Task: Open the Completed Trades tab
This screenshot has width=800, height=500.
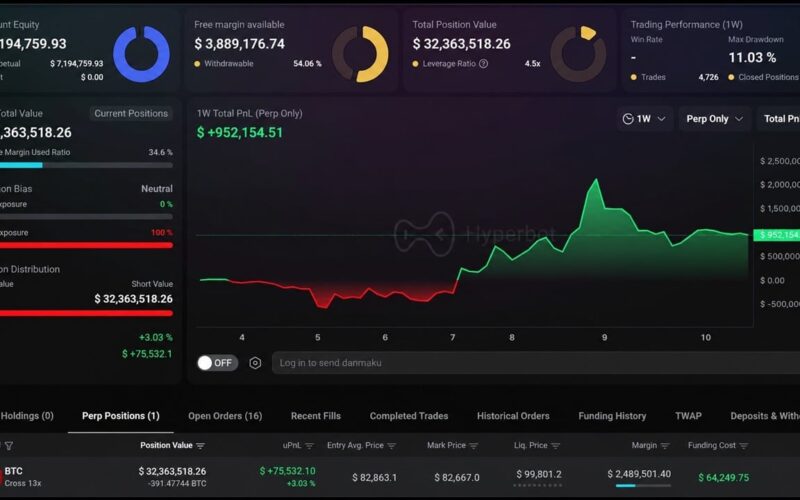Action: [409, 416]
